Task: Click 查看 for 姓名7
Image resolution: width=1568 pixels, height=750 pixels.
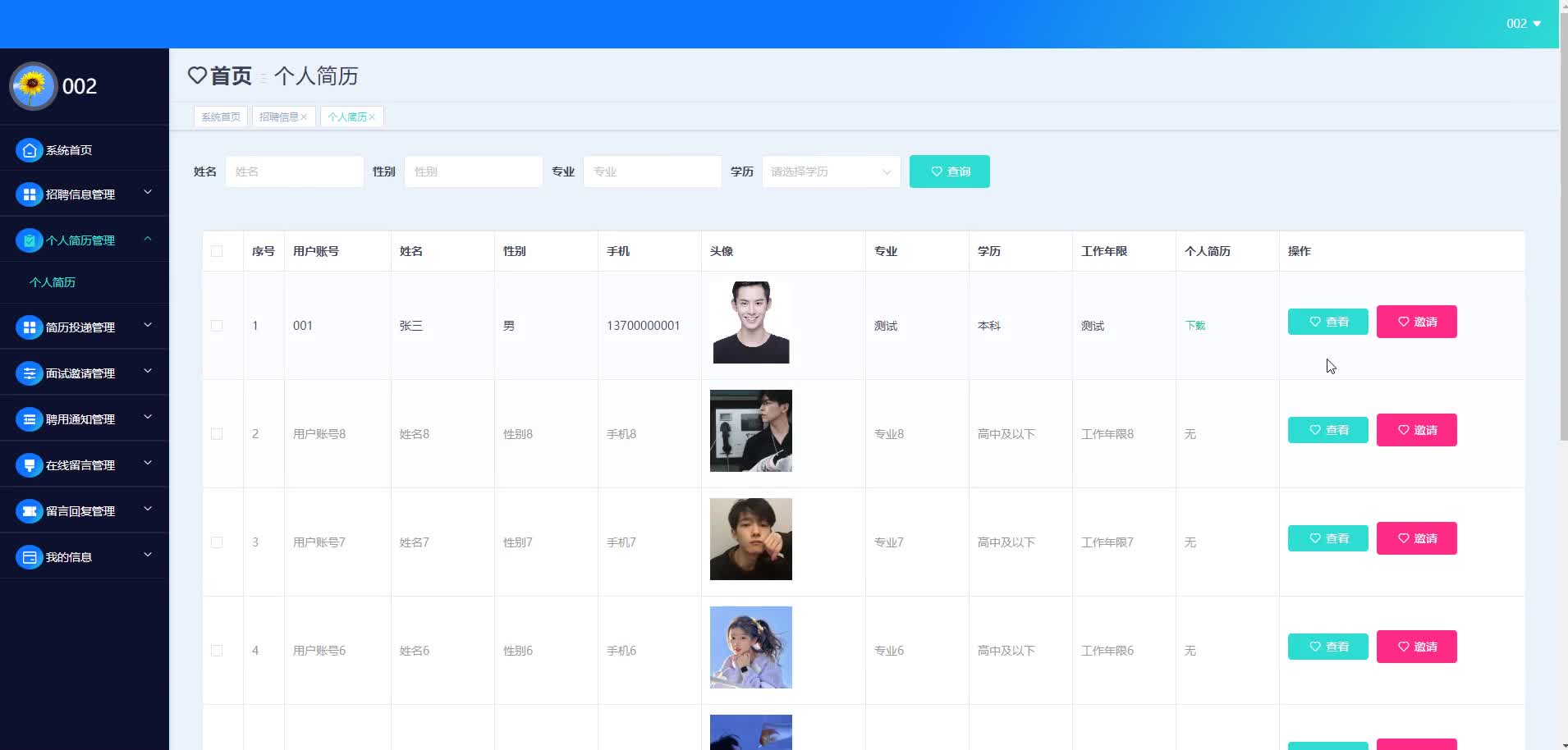Action: click(1327, 538)
